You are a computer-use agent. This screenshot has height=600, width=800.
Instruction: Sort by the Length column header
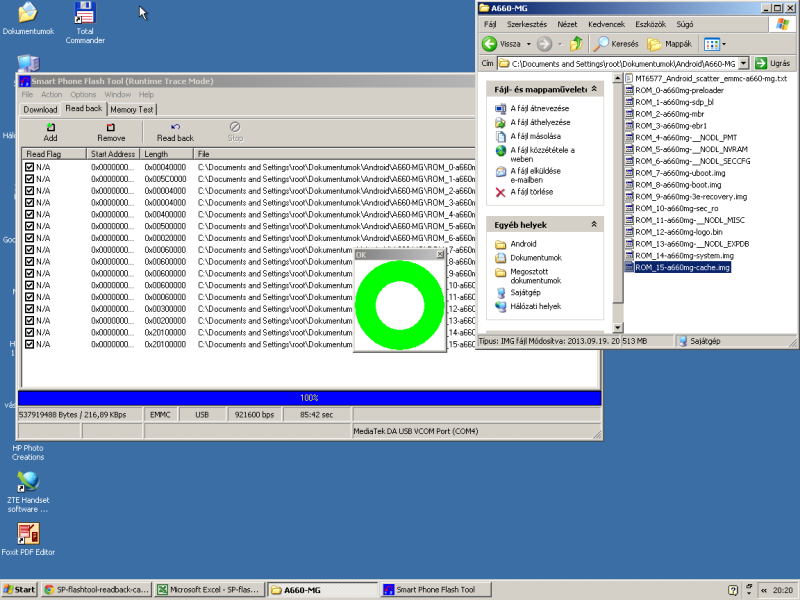click(x=166, y=154)
